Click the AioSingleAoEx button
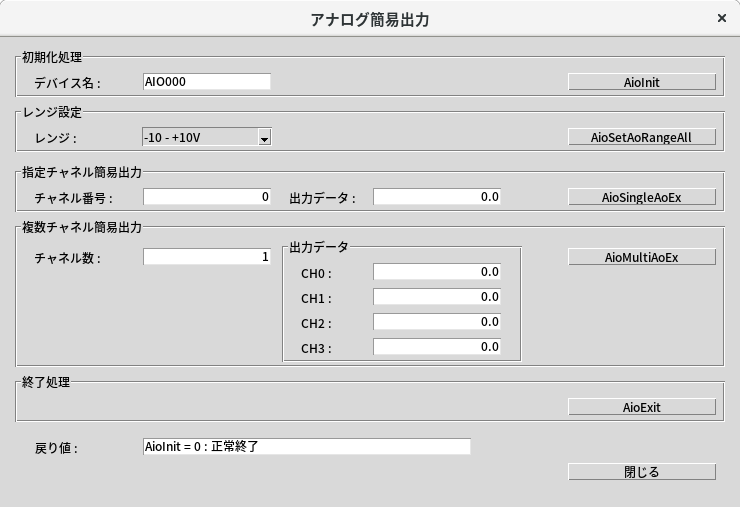This screenshot has height=507, width=740. pos(641,197)
